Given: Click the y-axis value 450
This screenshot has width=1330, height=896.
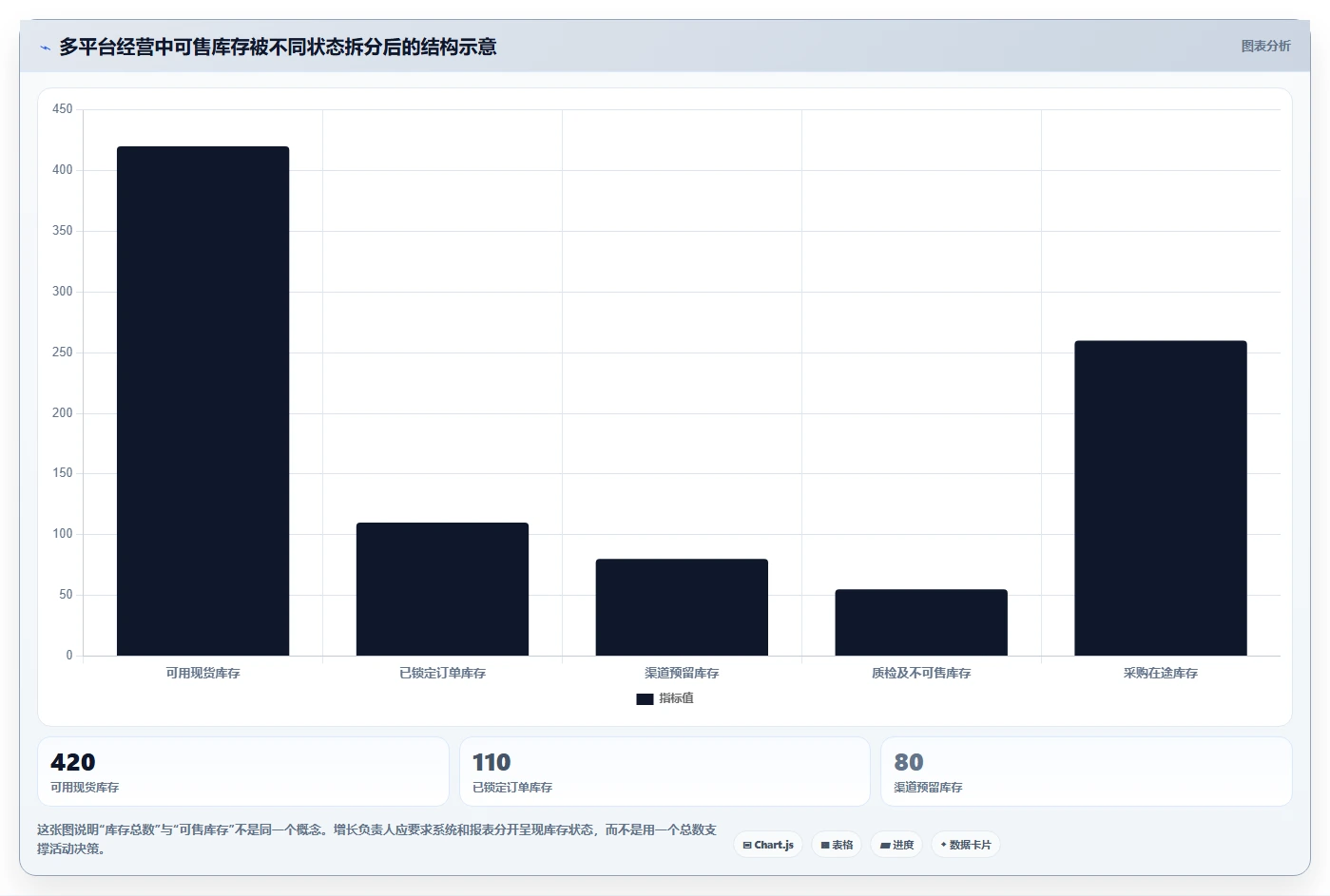Looking at the screenshot, I should [x=62, y=109].
